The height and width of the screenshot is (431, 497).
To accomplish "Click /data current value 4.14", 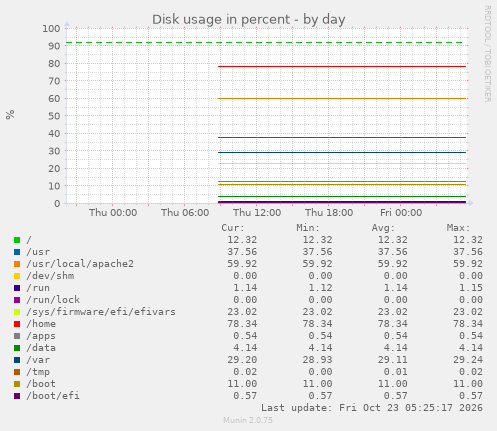I will [x=245, y=348].
